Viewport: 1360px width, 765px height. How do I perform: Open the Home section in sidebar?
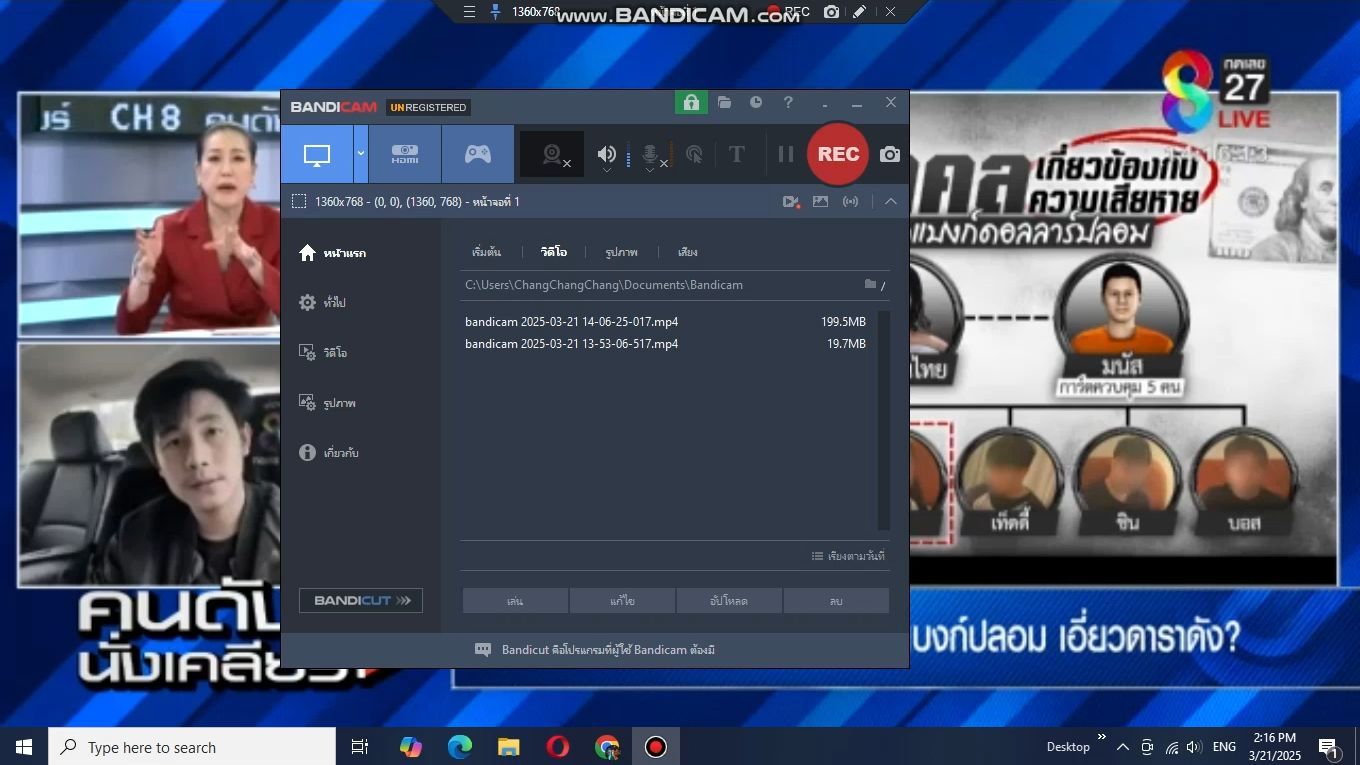click(333, 253)
